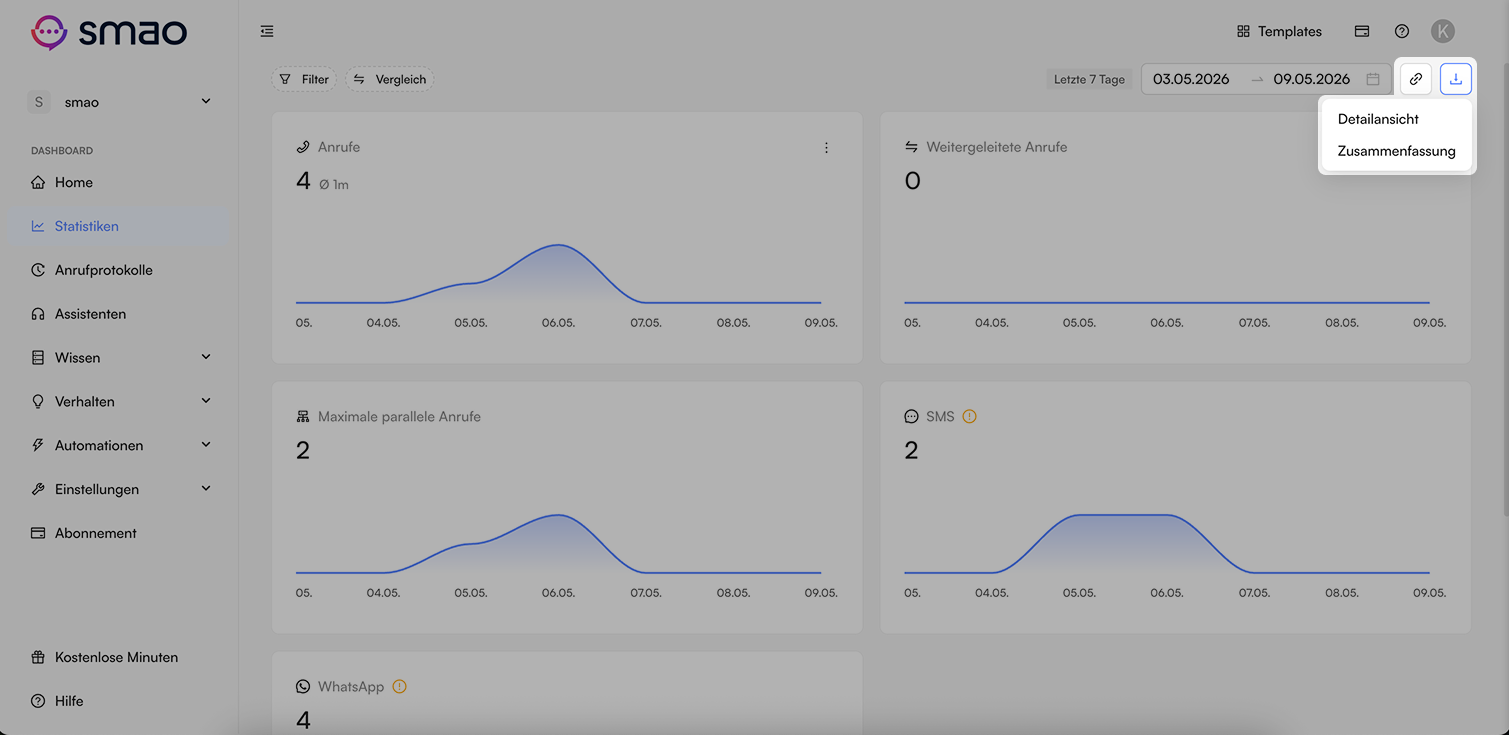The height and width of the screenshot is (735, 1509).
Task: Click the Maximale parallele Anrufe title
Action: [399, 416]
